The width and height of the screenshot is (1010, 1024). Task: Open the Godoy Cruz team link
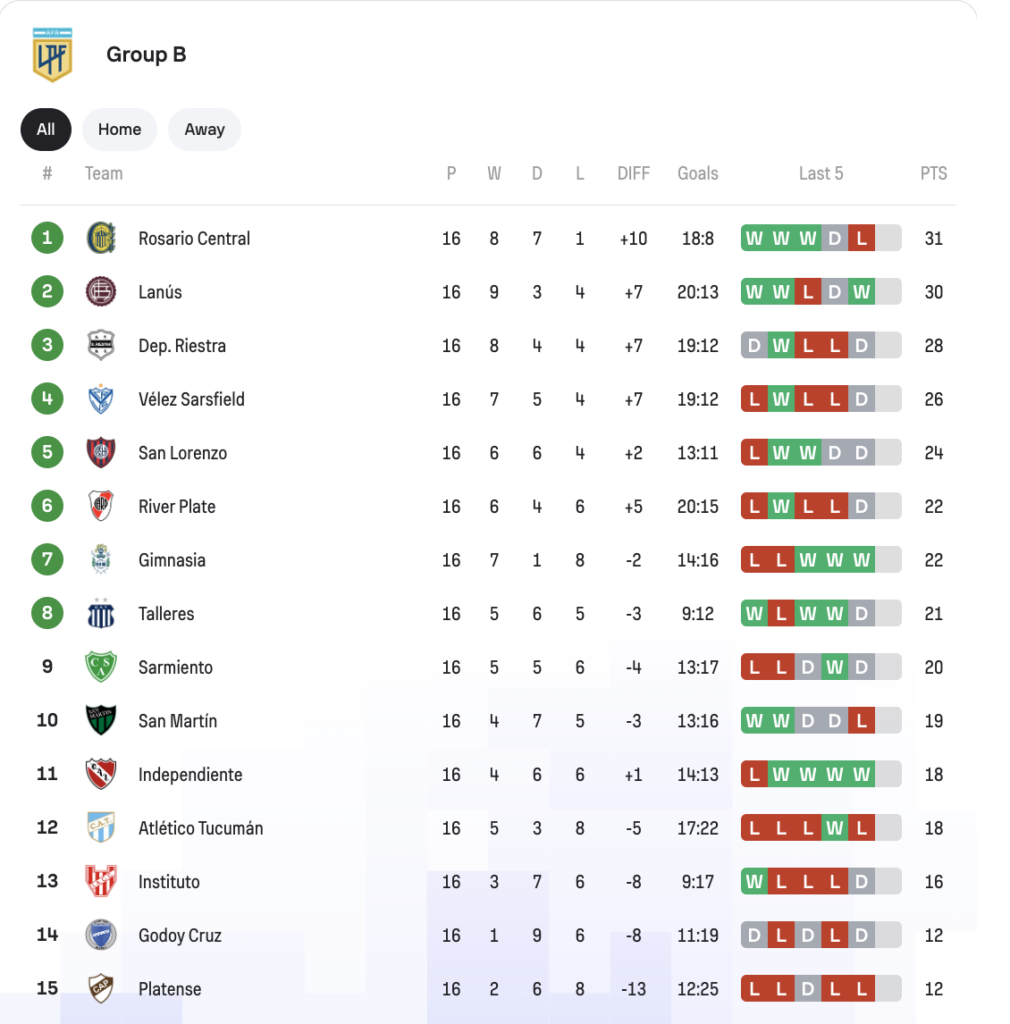[180, 935]
